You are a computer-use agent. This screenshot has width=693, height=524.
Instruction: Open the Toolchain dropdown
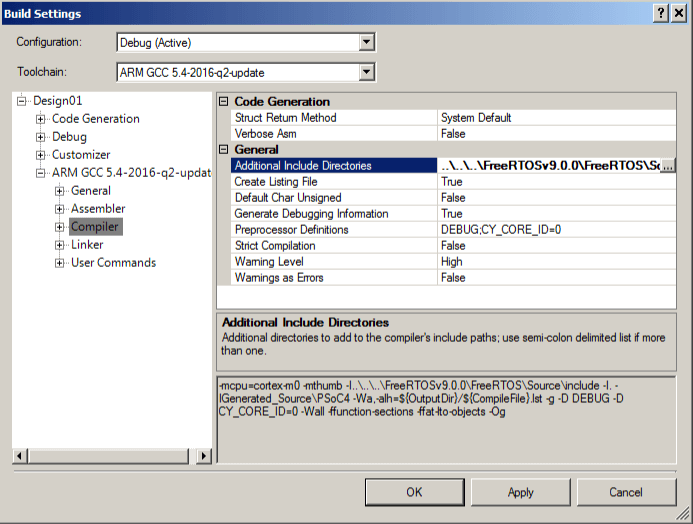[x=366, y=72]
